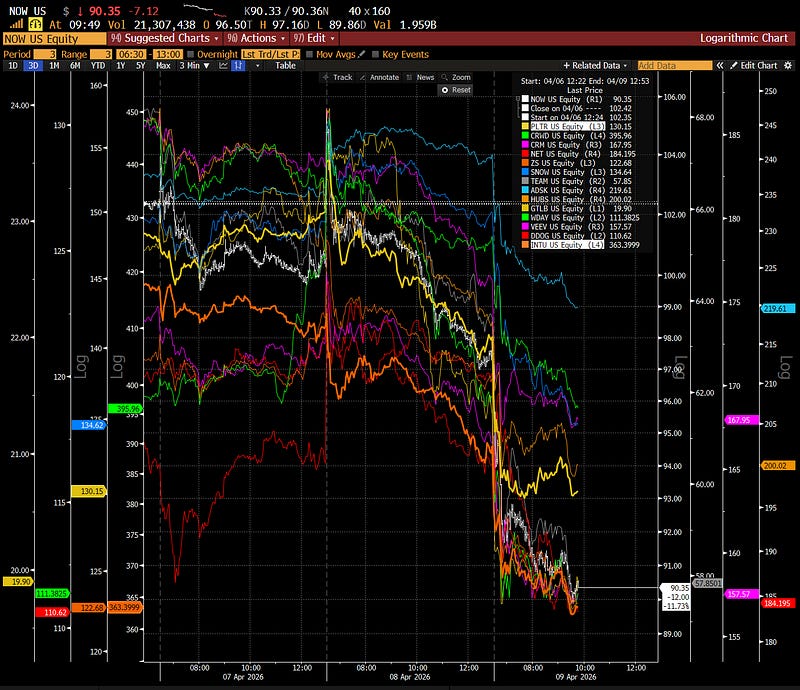The height and width of the screenshot is (690, 800).
Task: Toggle the Overnight checkbox
Action: (x=190, y=54)
